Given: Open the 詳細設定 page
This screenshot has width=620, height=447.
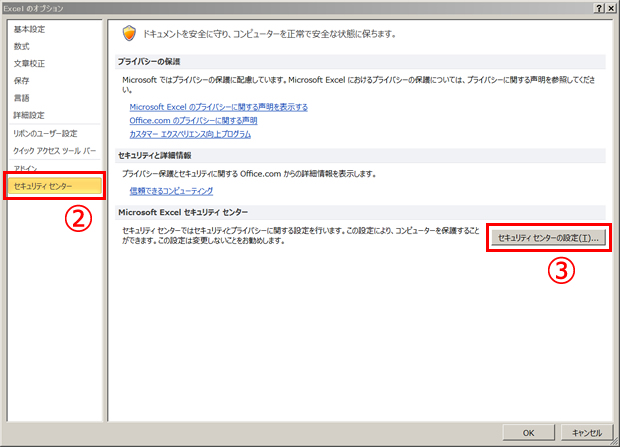Looking at the screenshot, I should coord(29,115).
